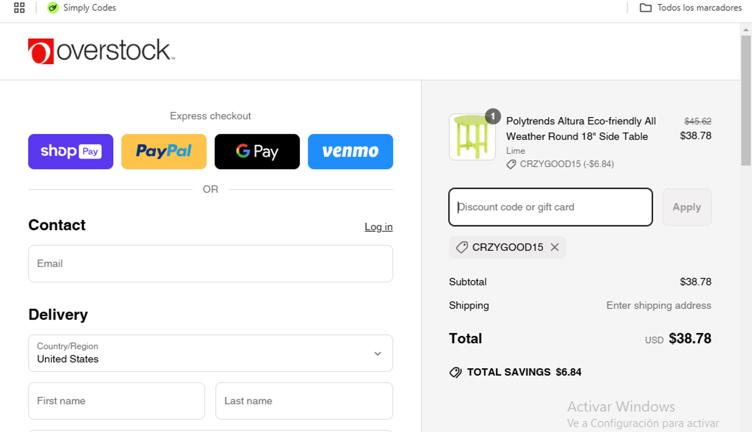Click the First name field
The width and height of the screenshot is (752, 432).
(x=117, y=401)
